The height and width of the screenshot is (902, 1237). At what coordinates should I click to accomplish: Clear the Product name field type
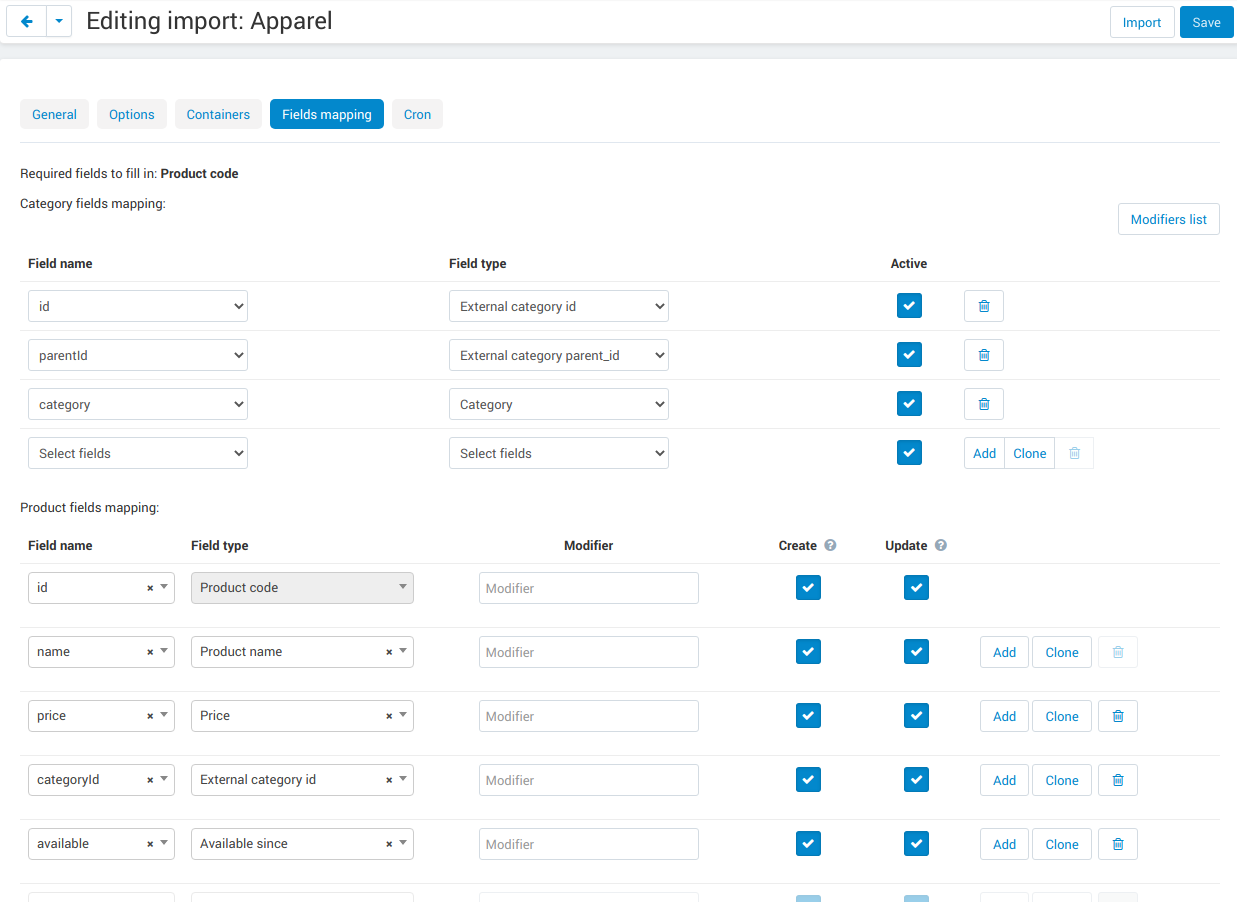pos(389,652)
